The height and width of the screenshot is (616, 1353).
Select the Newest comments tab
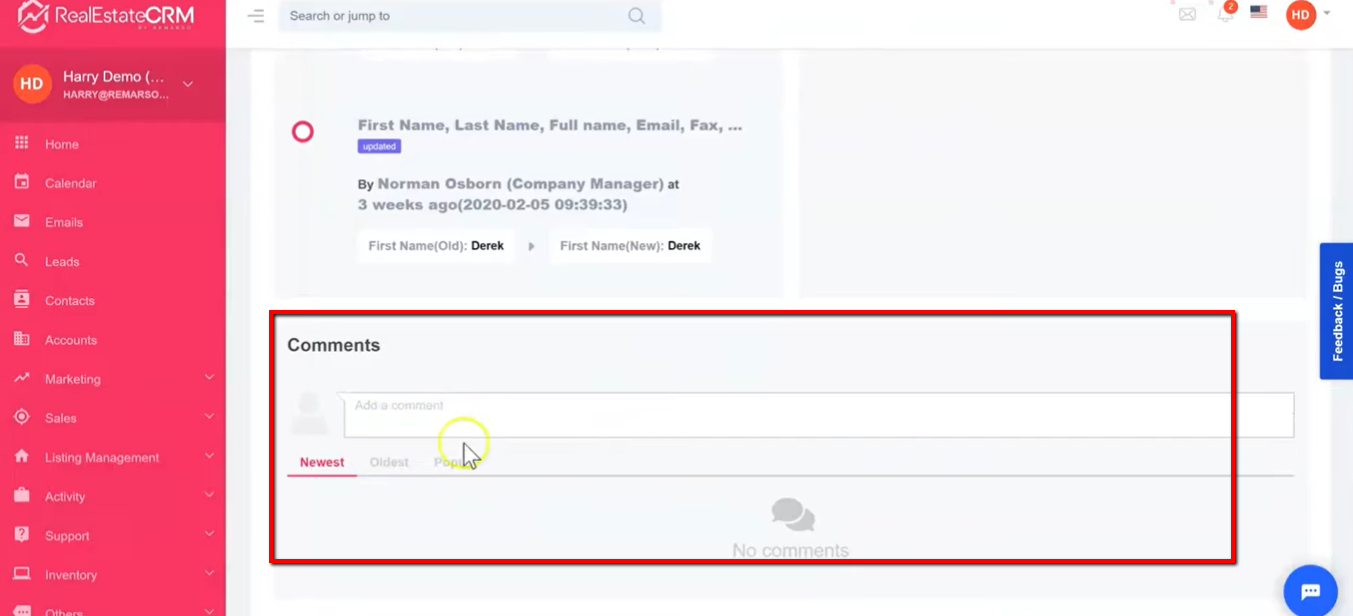click(x=322, y=462)
